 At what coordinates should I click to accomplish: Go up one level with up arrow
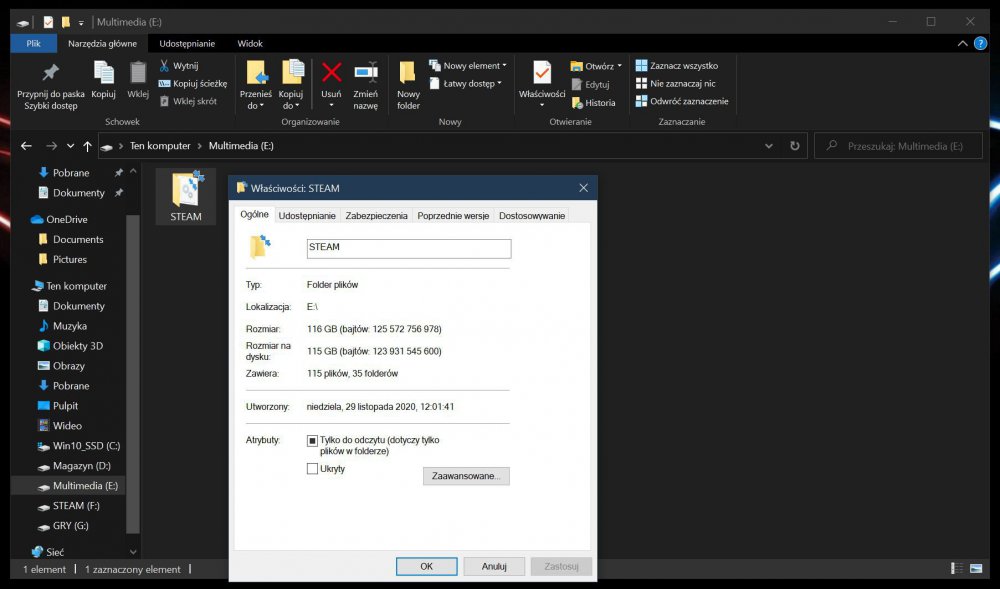tap(87, 146)
